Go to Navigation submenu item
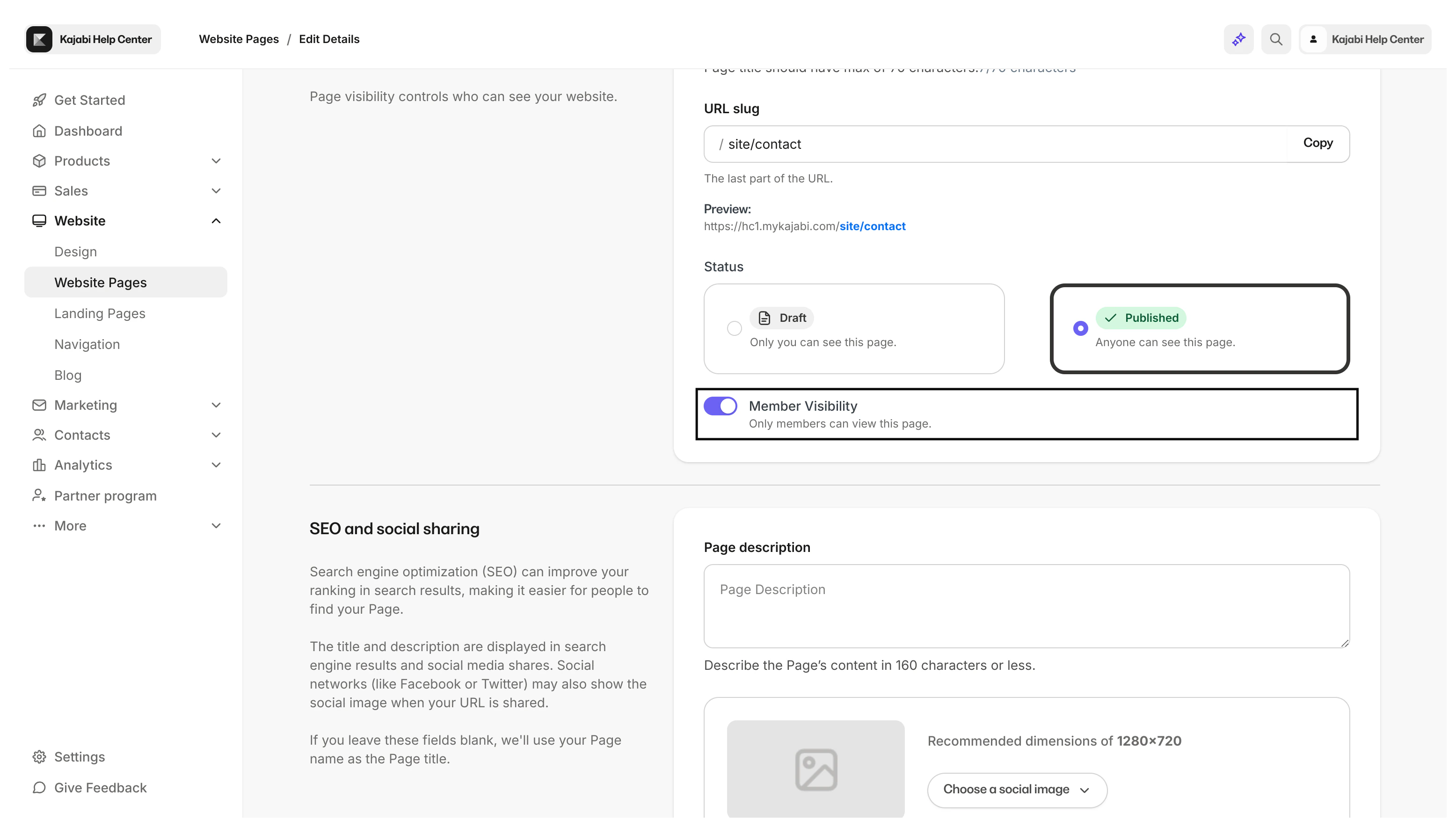This screenshot has width=1456, height=827. click(87, 344)
